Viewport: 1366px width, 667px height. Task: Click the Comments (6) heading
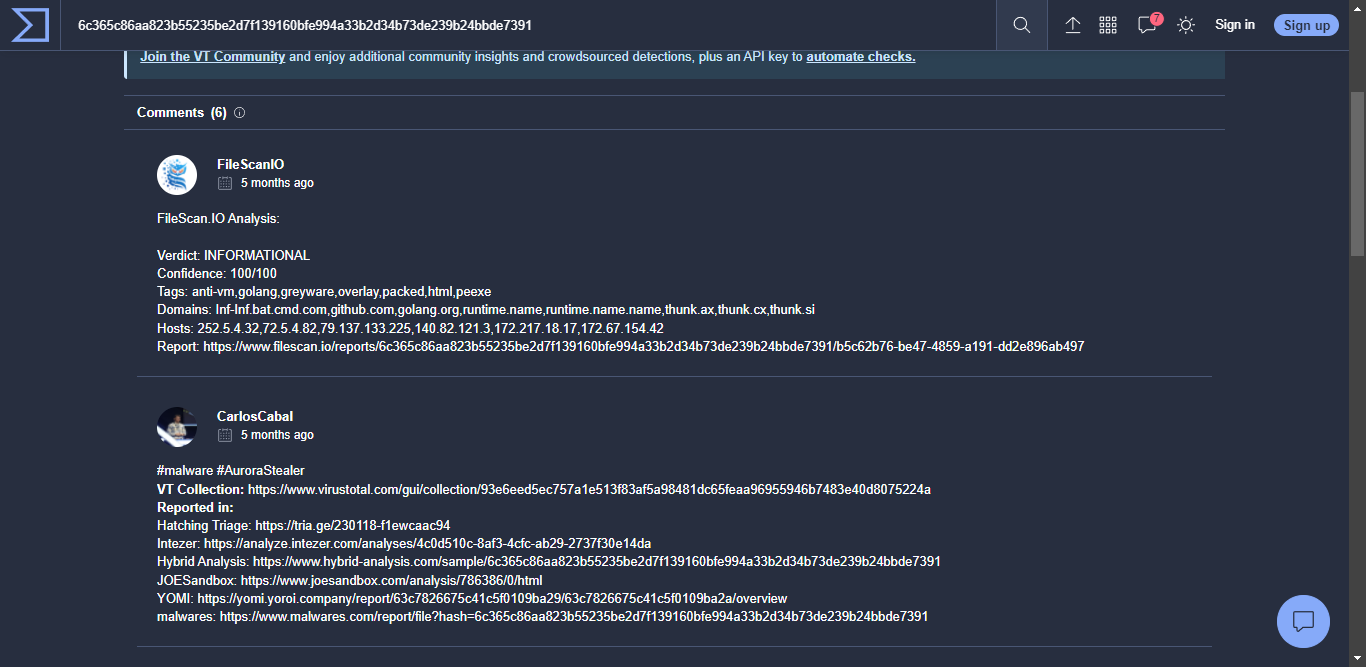[x=181, y=113]
